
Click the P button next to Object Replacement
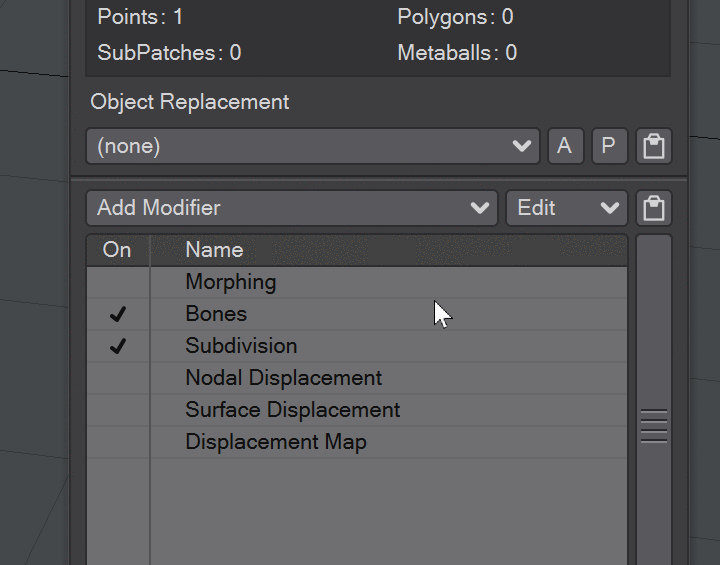[x=610, y=146]
